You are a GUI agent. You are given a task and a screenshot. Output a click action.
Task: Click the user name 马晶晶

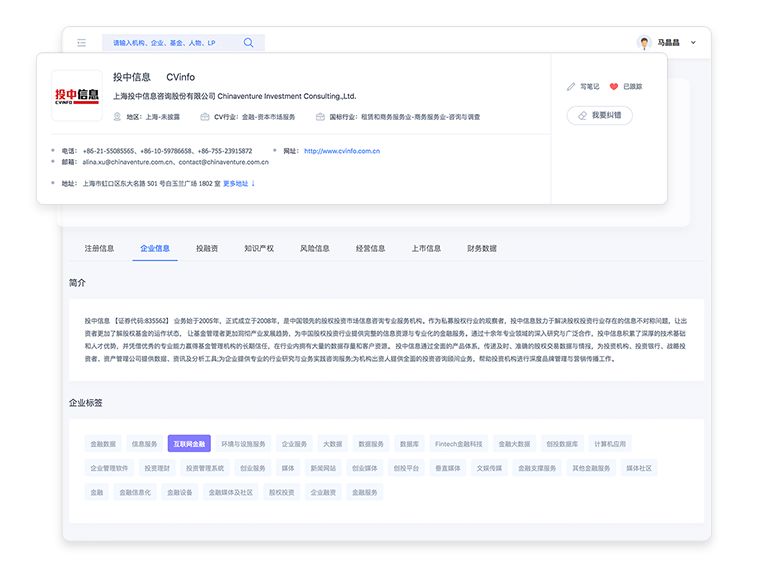(x=668, y=43)
